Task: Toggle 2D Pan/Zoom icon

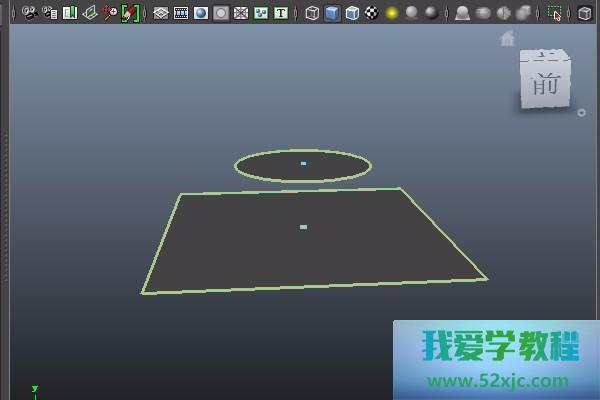Action: [110, 13]
